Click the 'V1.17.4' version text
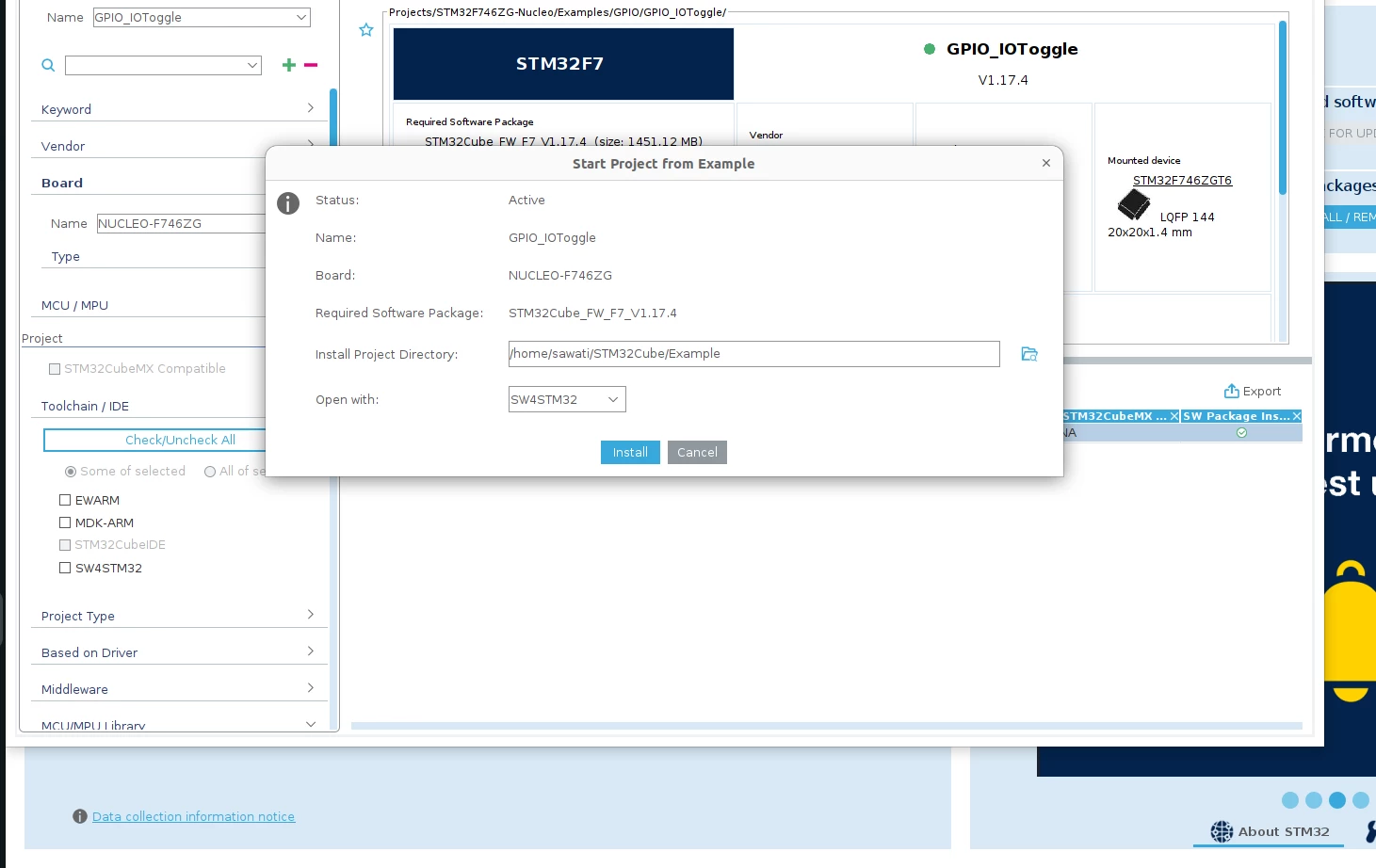1376x868 pixels. 1003,80
